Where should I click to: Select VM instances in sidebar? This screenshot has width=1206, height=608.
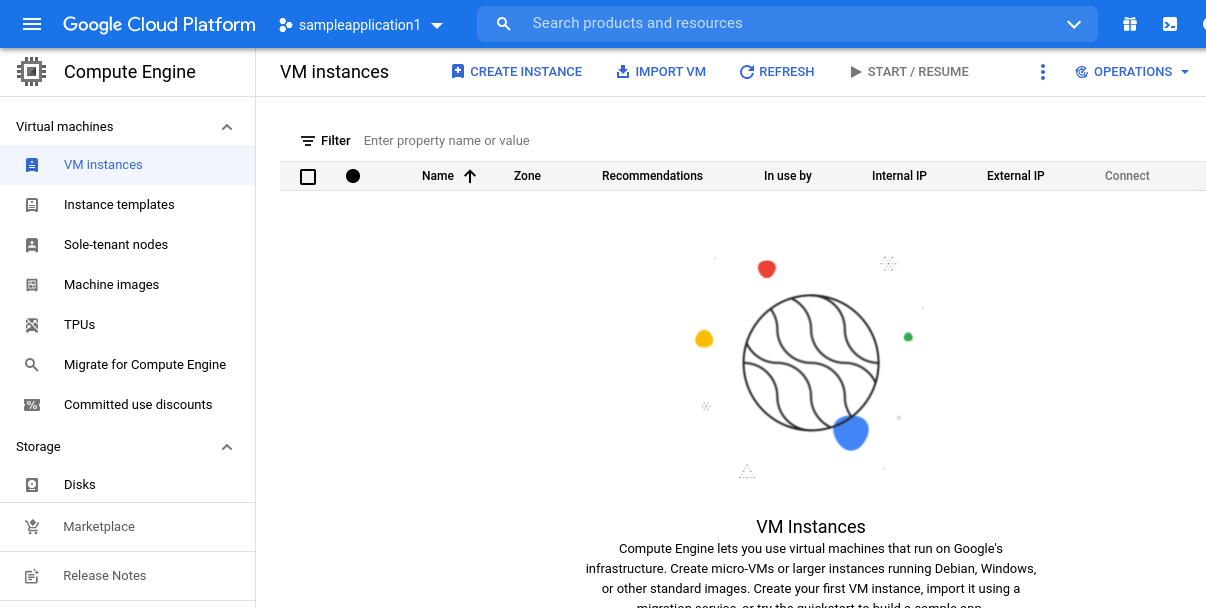click(x=128, y=165)
